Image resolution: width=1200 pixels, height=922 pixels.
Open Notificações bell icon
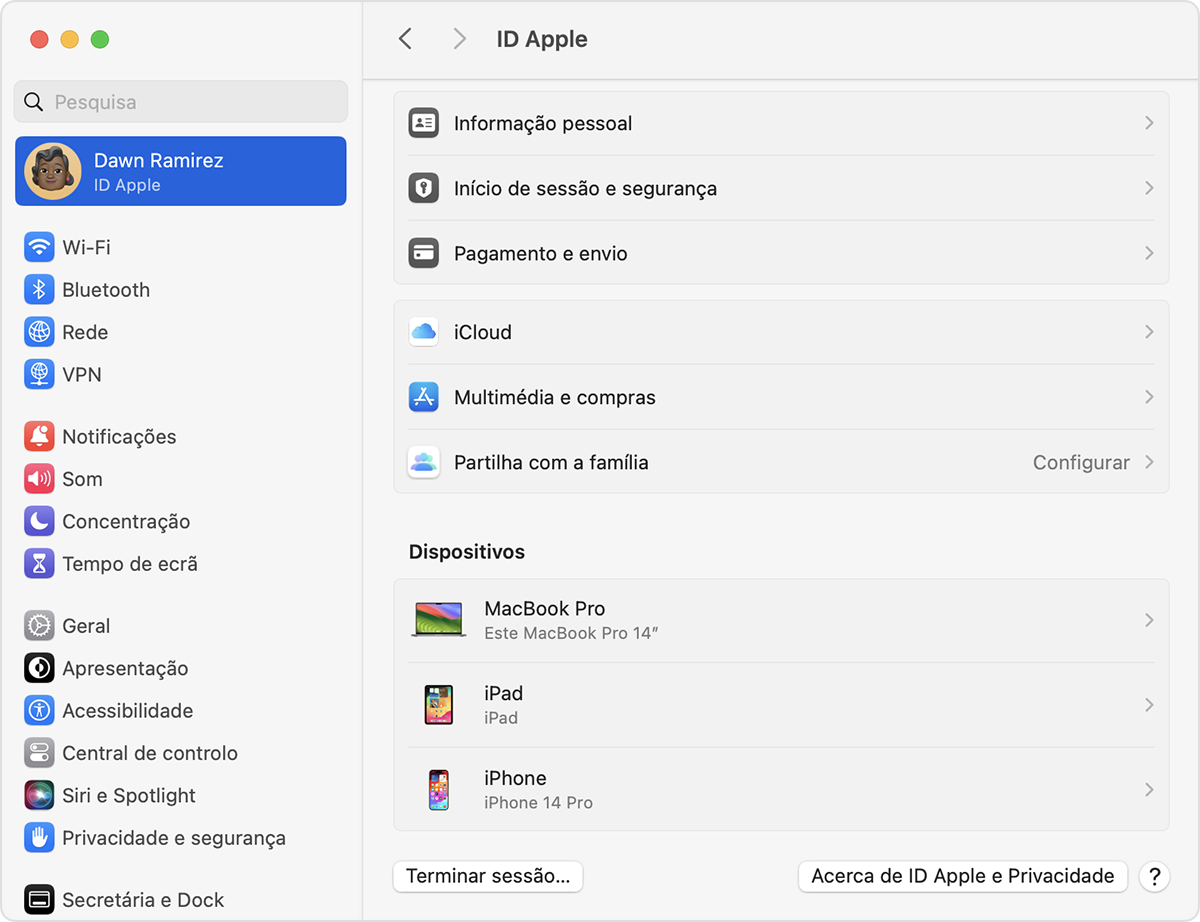39,437
